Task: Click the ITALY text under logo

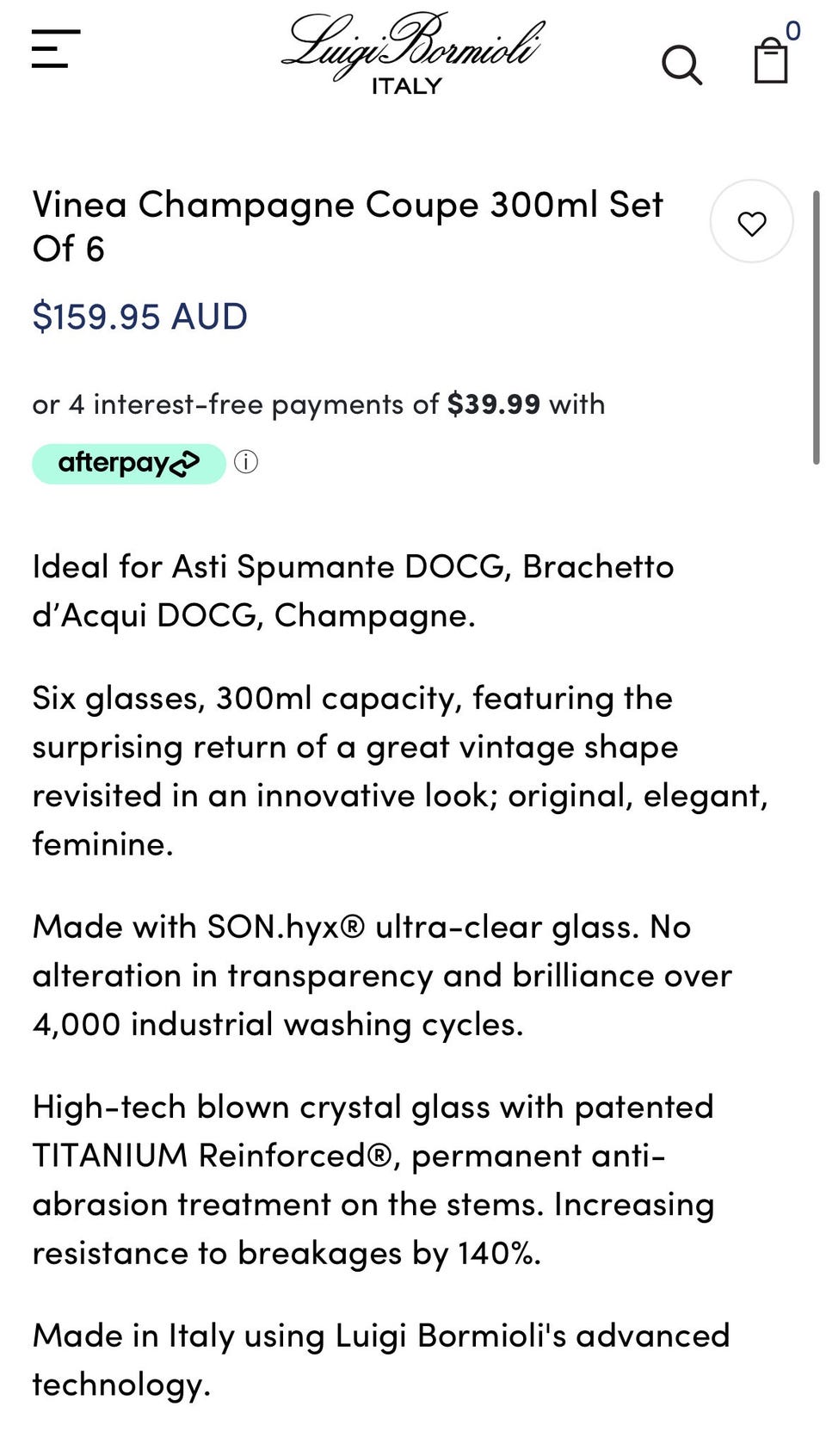Action: point(406,86)
